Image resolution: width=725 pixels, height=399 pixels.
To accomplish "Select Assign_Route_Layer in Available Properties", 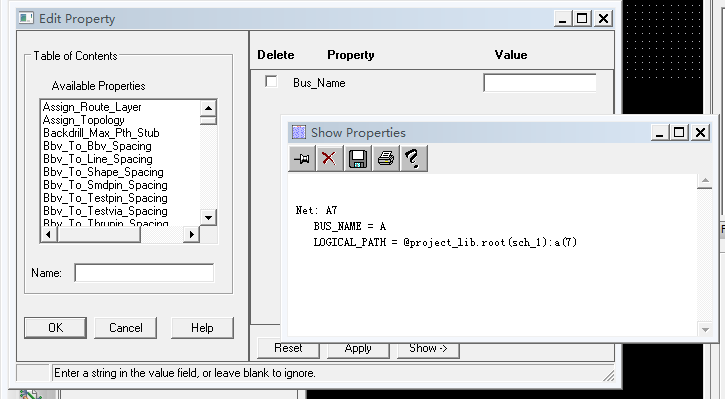I will [x=92, y=107].
